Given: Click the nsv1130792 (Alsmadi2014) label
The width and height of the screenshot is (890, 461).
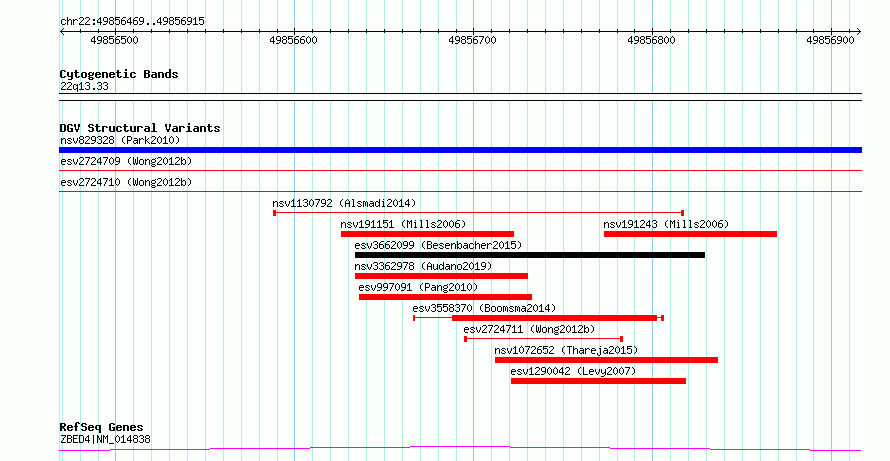Looking at the screenshot, I should (344, 203).
